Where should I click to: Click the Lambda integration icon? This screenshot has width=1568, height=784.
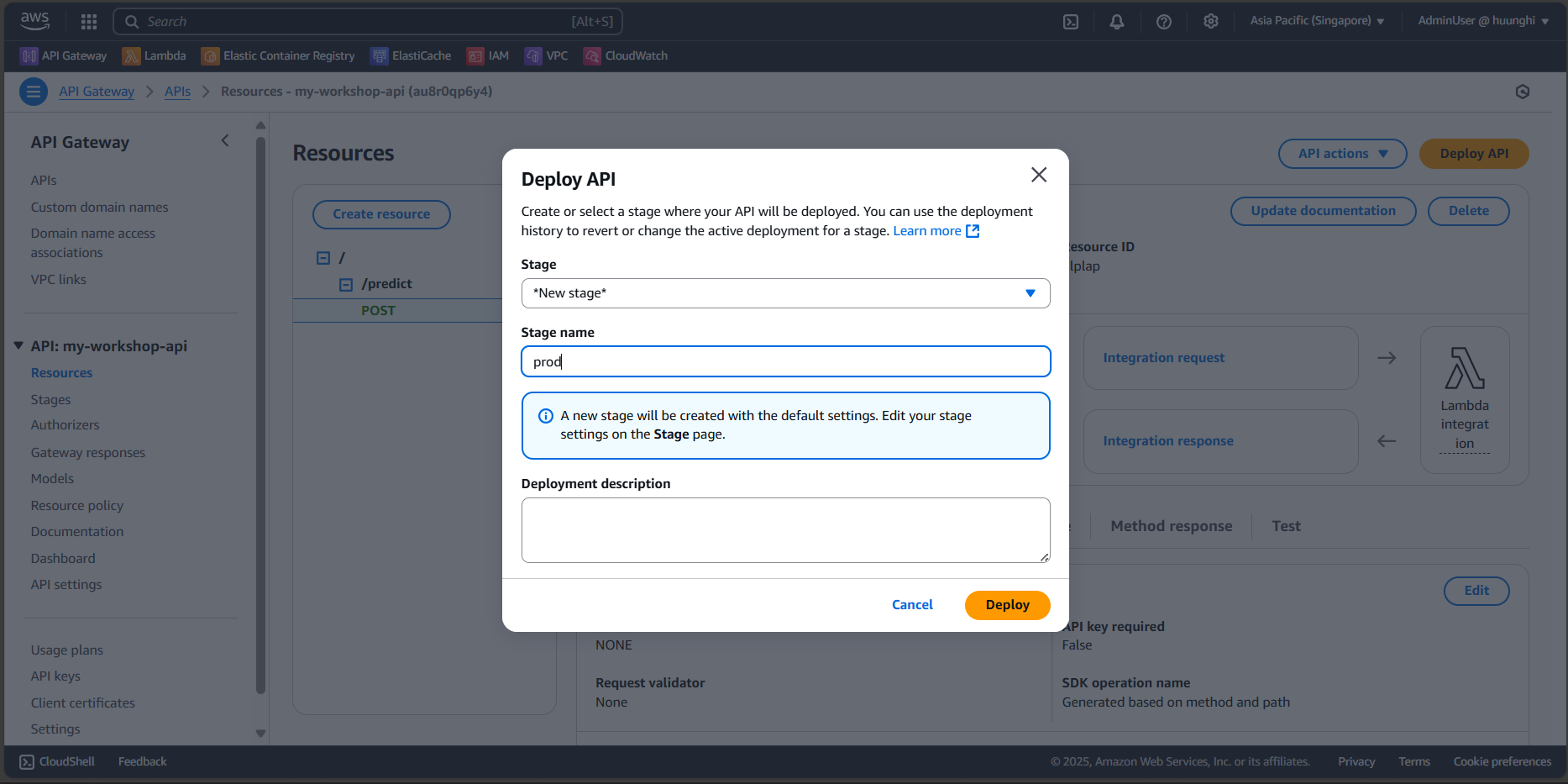1465,368
